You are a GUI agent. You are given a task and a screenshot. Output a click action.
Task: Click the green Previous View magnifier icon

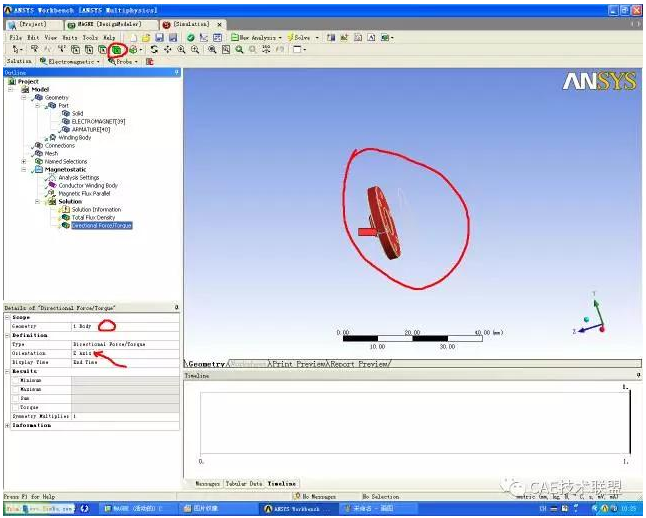tap(239, 49)
